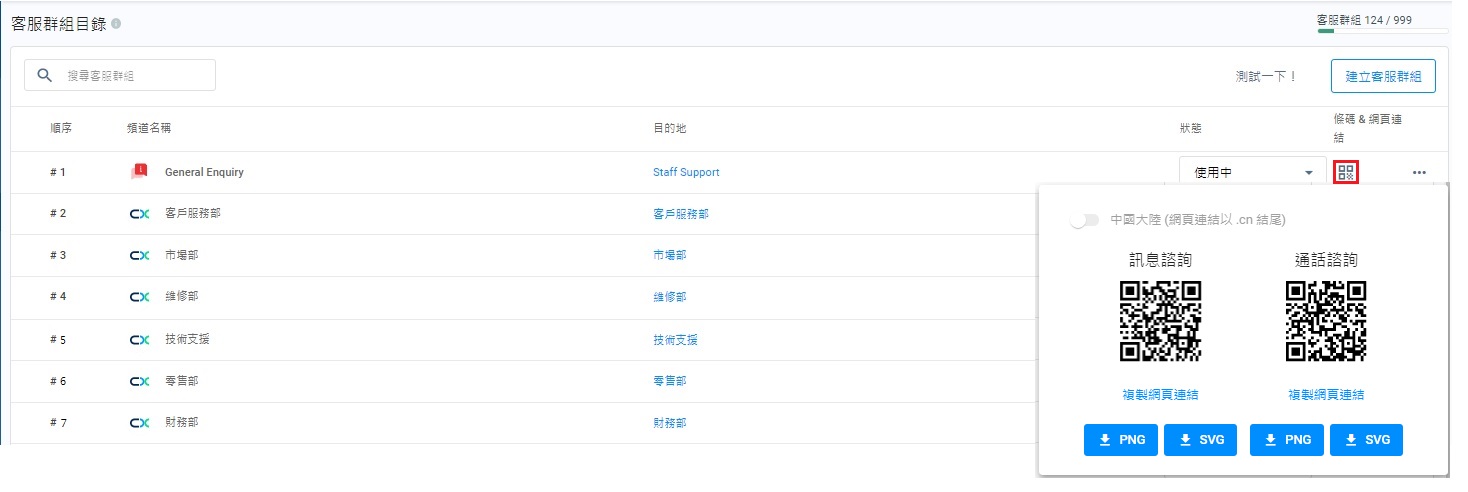The height and width of the screenshot is (492, 1468).
Task: Copy the 通話諮詢 web link
Action: tap(1326, 395)
